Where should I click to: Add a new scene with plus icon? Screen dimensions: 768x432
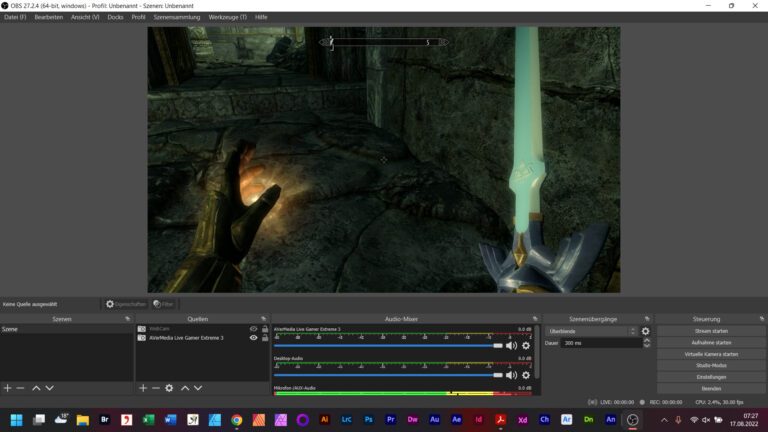pos(7,388)
